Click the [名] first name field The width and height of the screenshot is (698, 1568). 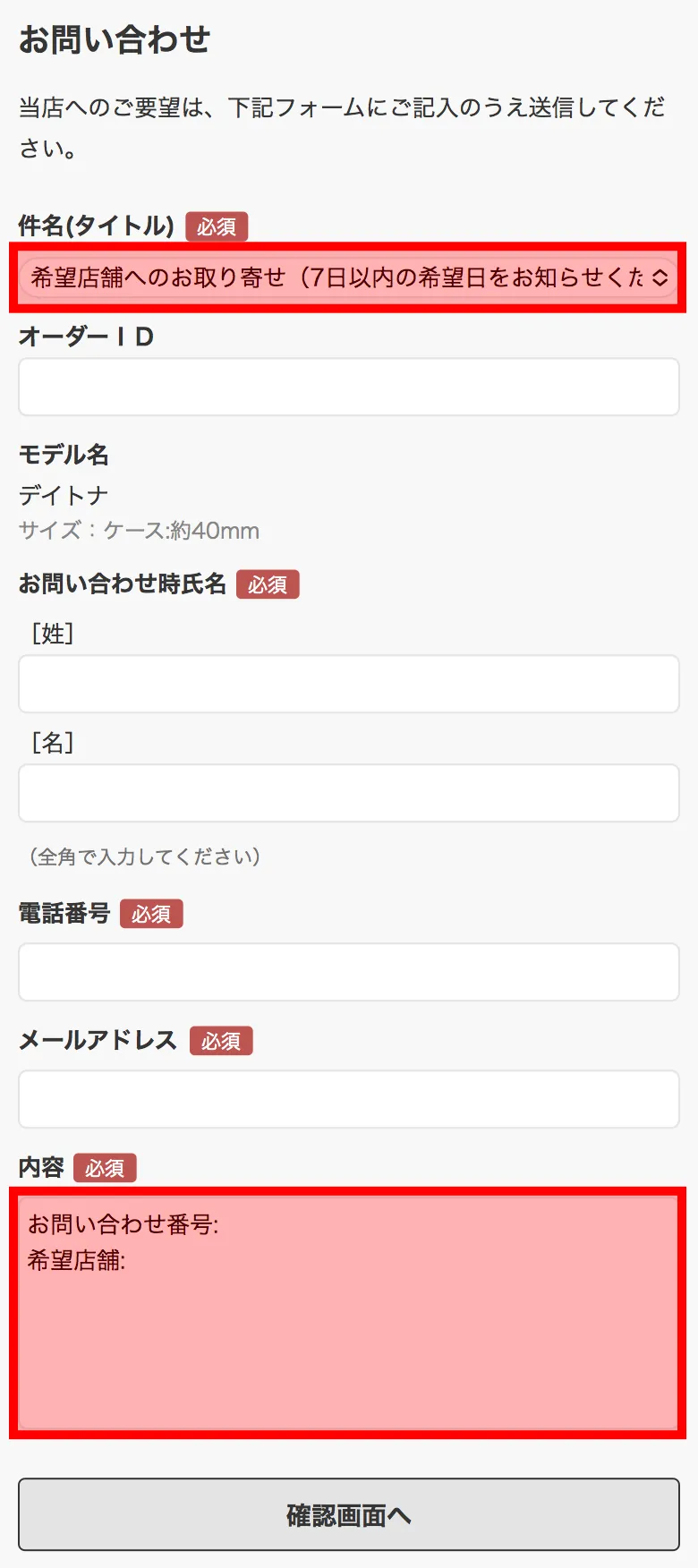click(x=349, y=794)
